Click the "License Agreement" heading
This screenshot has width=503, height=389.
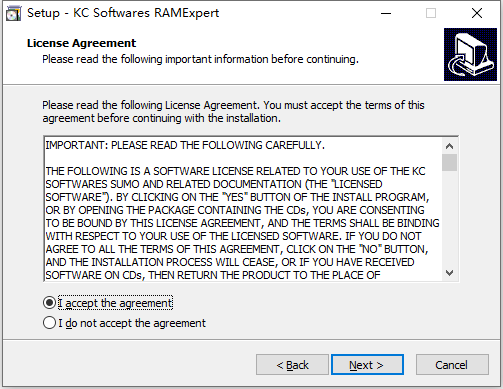coord(81,43)
